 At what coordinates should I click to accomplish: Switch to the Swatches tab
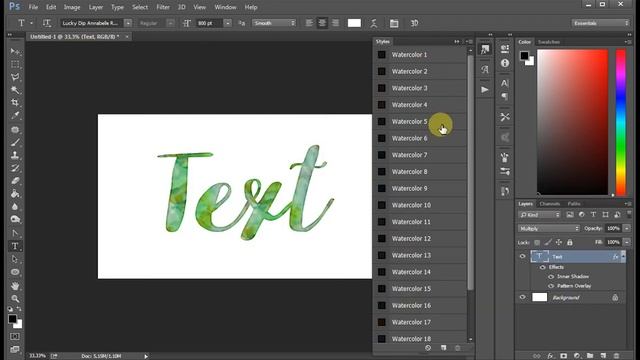(x=549, y=42)
